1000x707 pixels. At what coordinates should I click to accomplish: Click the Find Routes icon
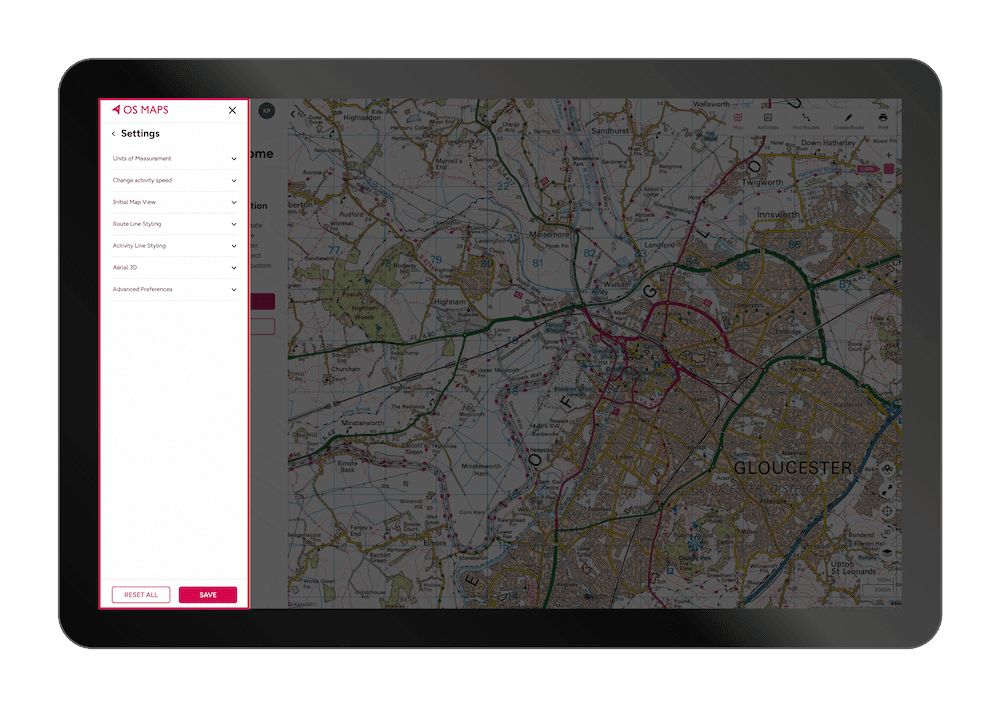point(806,117)
